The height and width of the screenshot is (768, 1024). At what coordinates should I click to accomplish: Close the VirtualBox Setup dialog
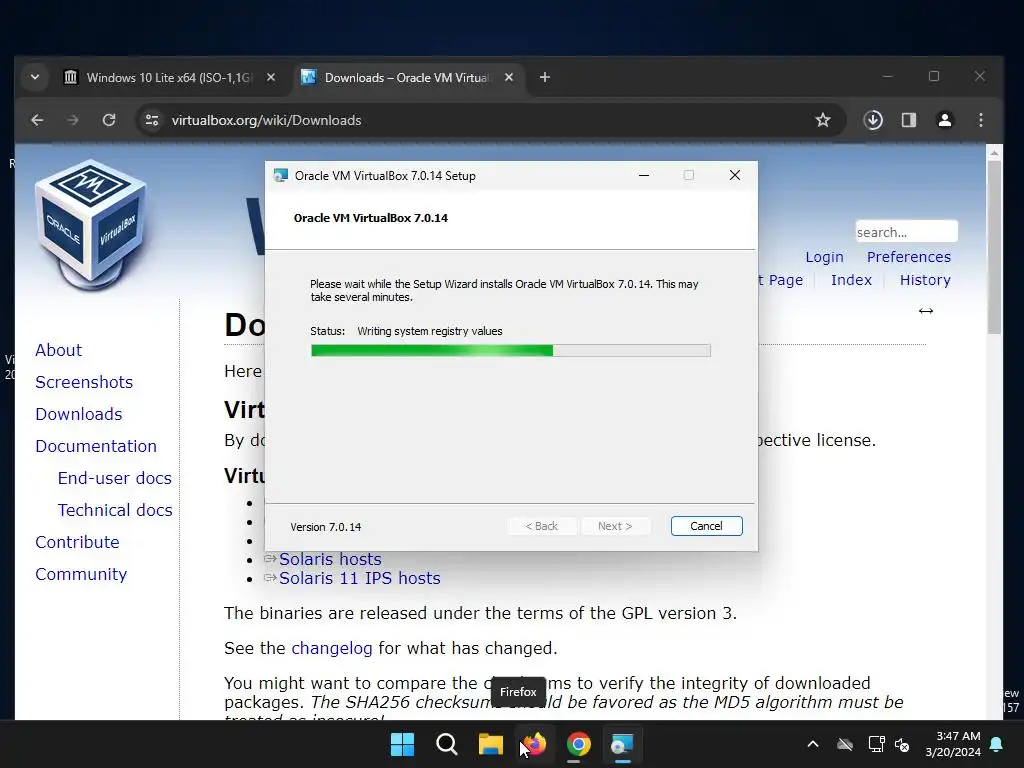[x=735, y=175]
